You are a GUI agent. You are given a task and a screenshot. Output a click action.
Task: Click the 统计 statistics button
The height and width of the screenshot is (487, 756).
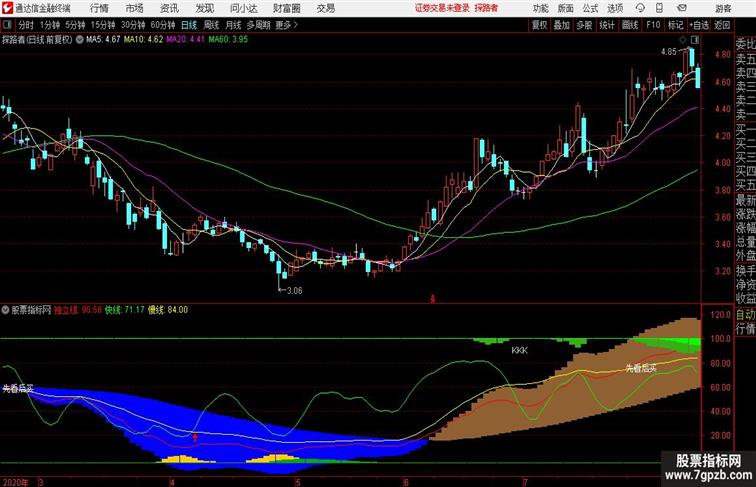pos(607,25)
